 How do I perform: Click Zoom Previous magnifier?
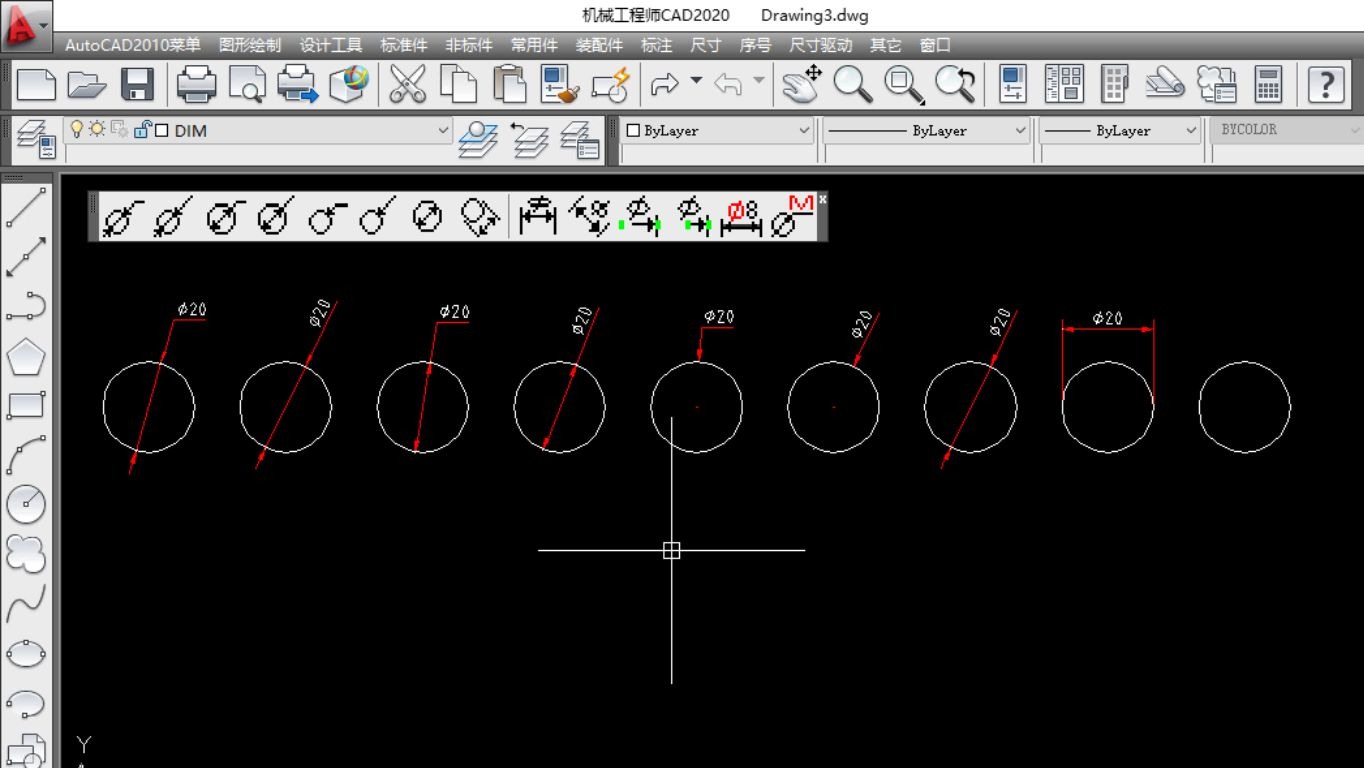pos(955,85)
